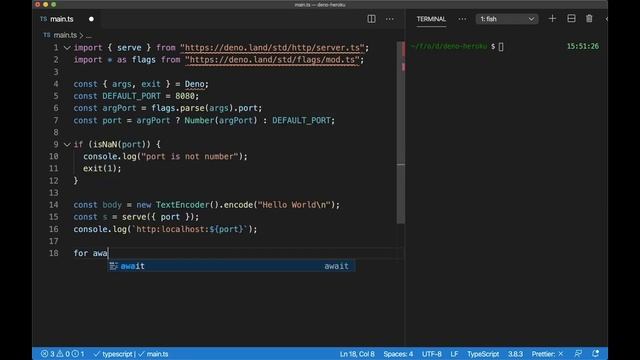Click the breadcrumb ellipsis after main.ts

click(x=89, y=36)
